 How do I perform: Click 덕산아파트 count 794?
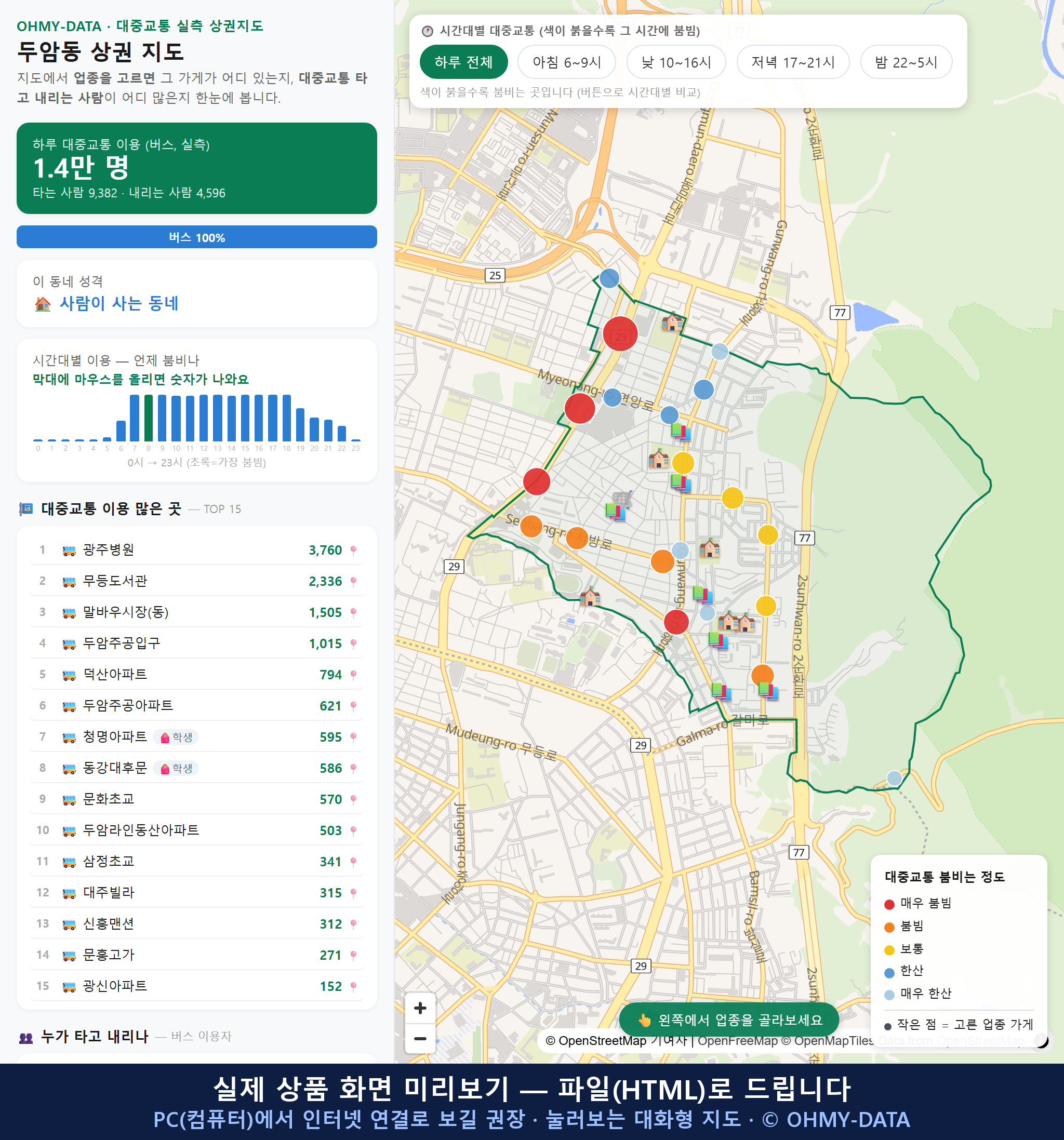(330, 676)
